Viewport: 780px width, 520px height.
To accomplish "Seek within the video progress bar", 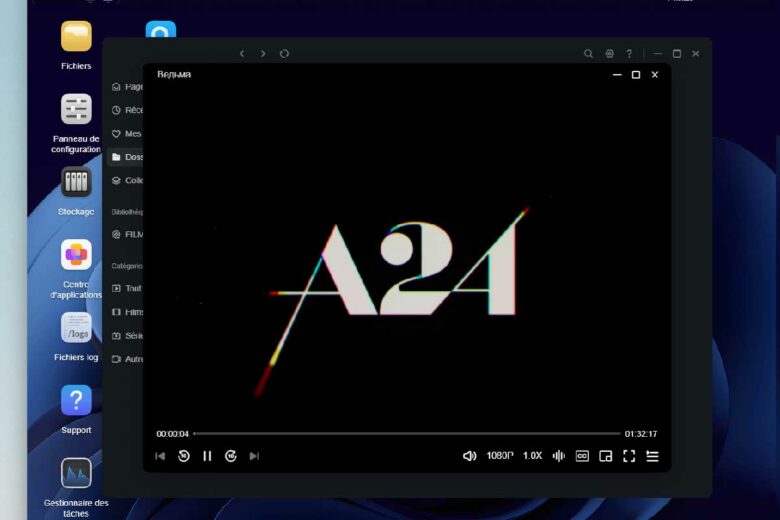I will click(406, 434).
